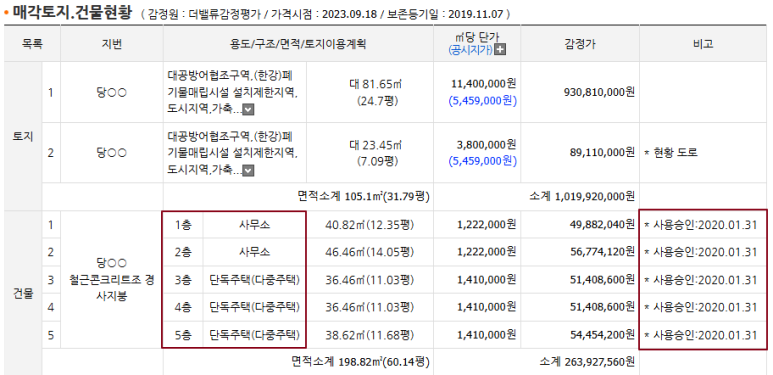
Task: Click 51,408,600원 in the 4층 row
Action: [x=602, y=307]
